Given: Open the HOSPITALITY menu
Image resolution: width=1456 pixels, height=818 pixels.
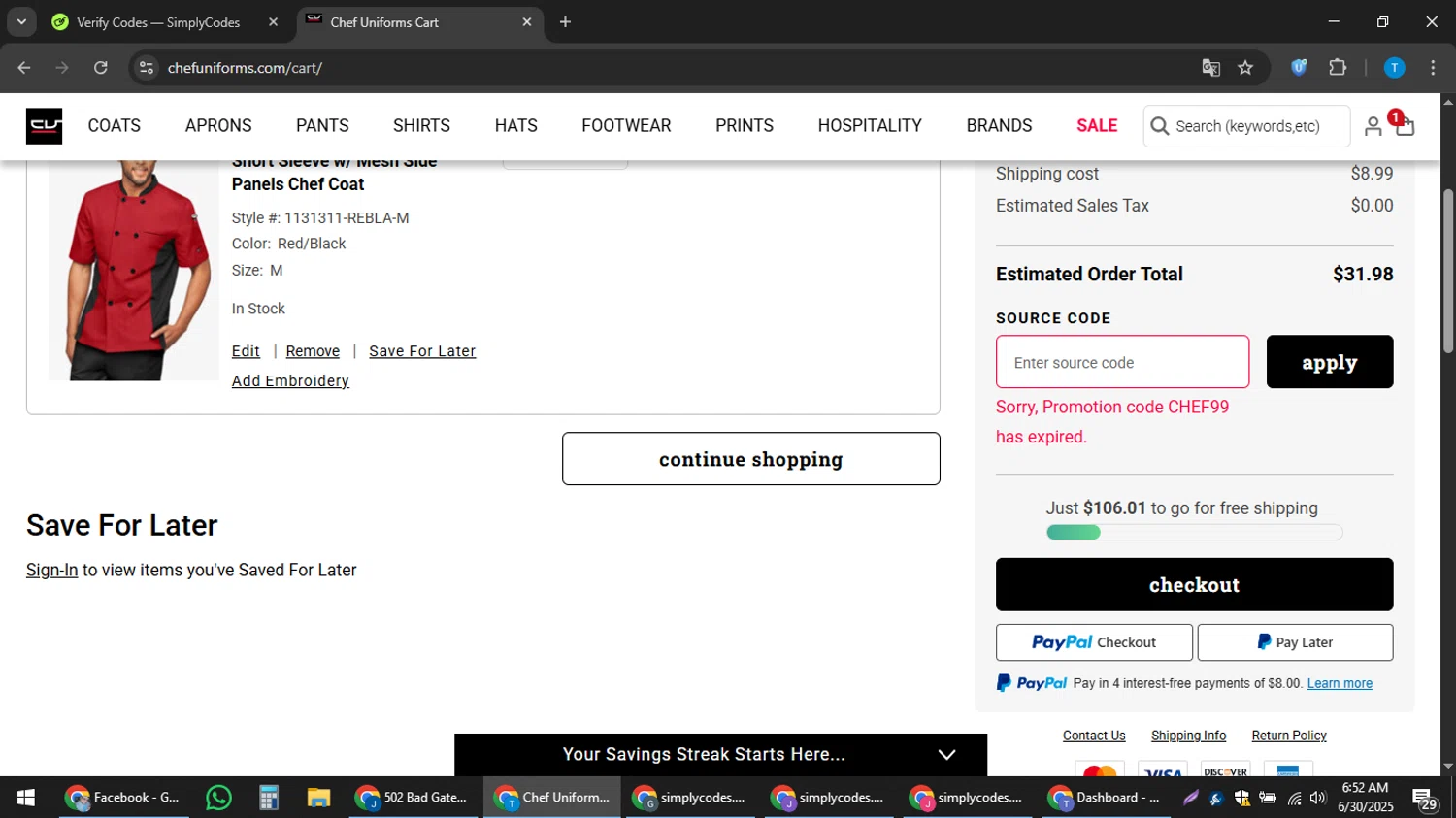Looking at the screenshot, I should pos(870,126).
